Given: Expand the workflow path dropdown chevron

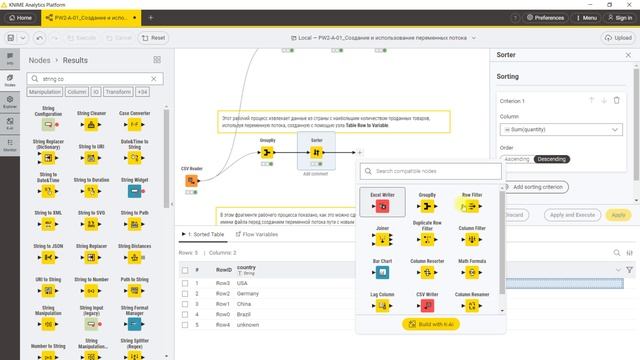Looking at the screenshot, I should point(474,38).
